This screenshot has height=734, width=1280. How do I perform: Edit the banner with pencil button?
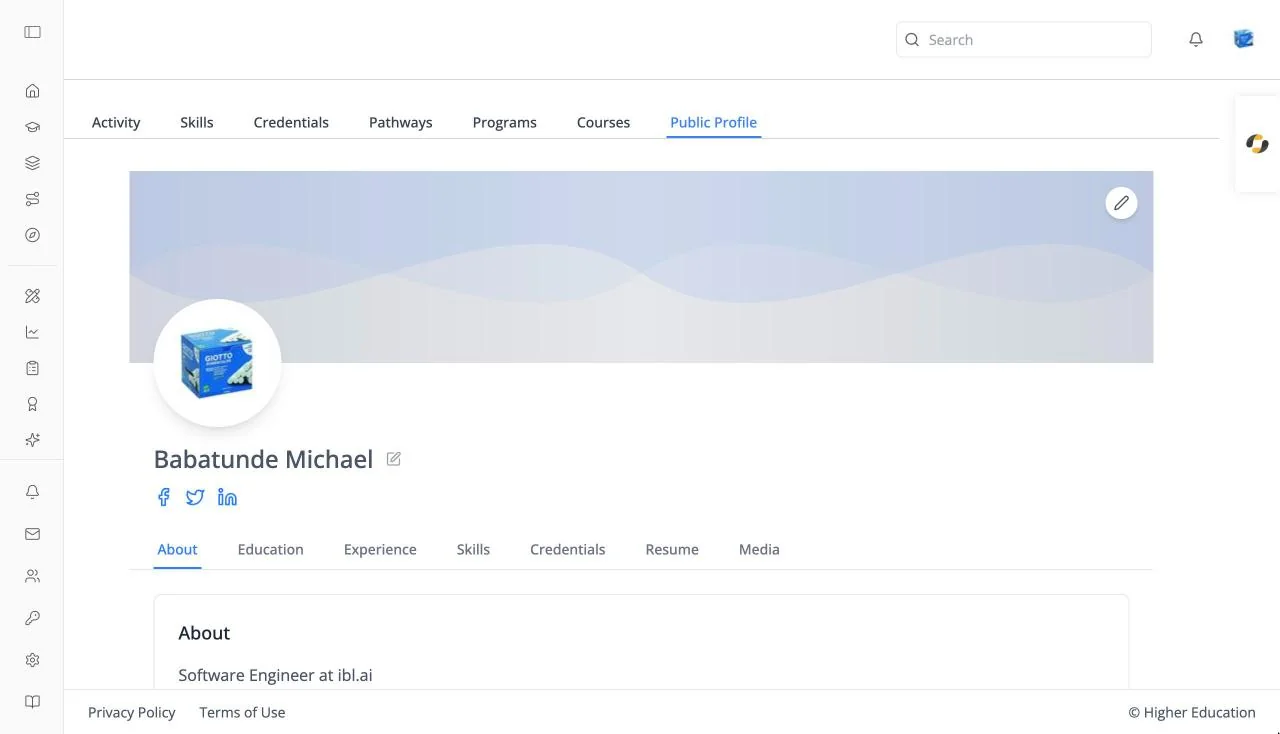coord(1121,203)
